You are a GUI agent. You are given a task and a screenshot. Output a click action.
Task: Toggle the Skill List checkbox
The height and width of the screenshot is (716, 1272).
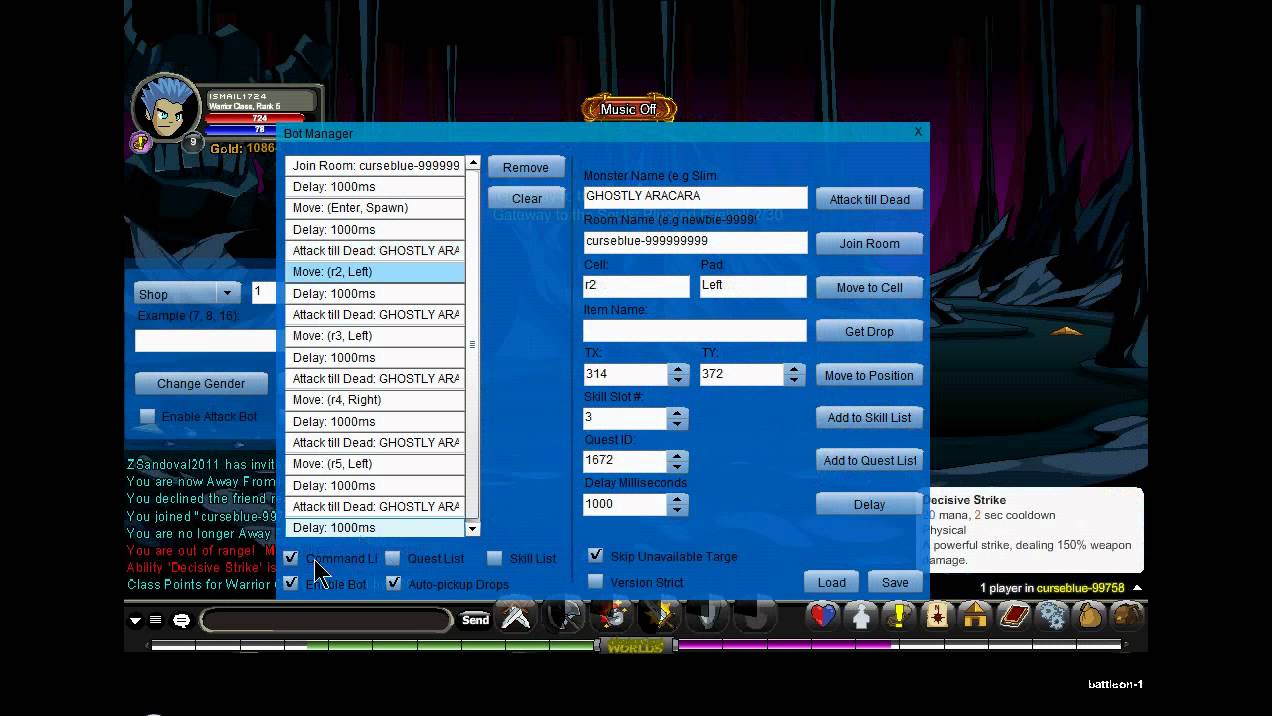(495, 558)
